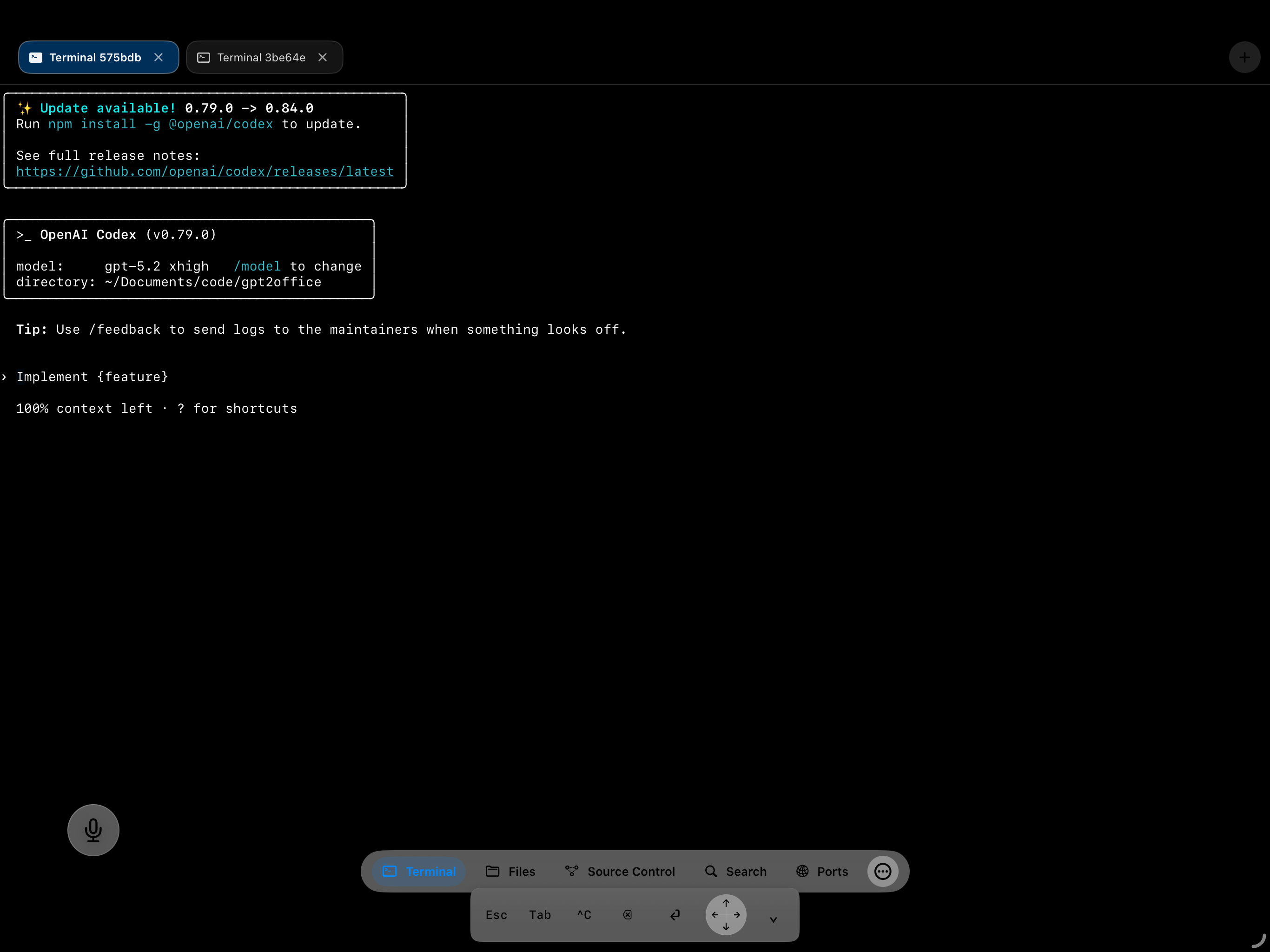Open the Files panel

pos(510,872)
